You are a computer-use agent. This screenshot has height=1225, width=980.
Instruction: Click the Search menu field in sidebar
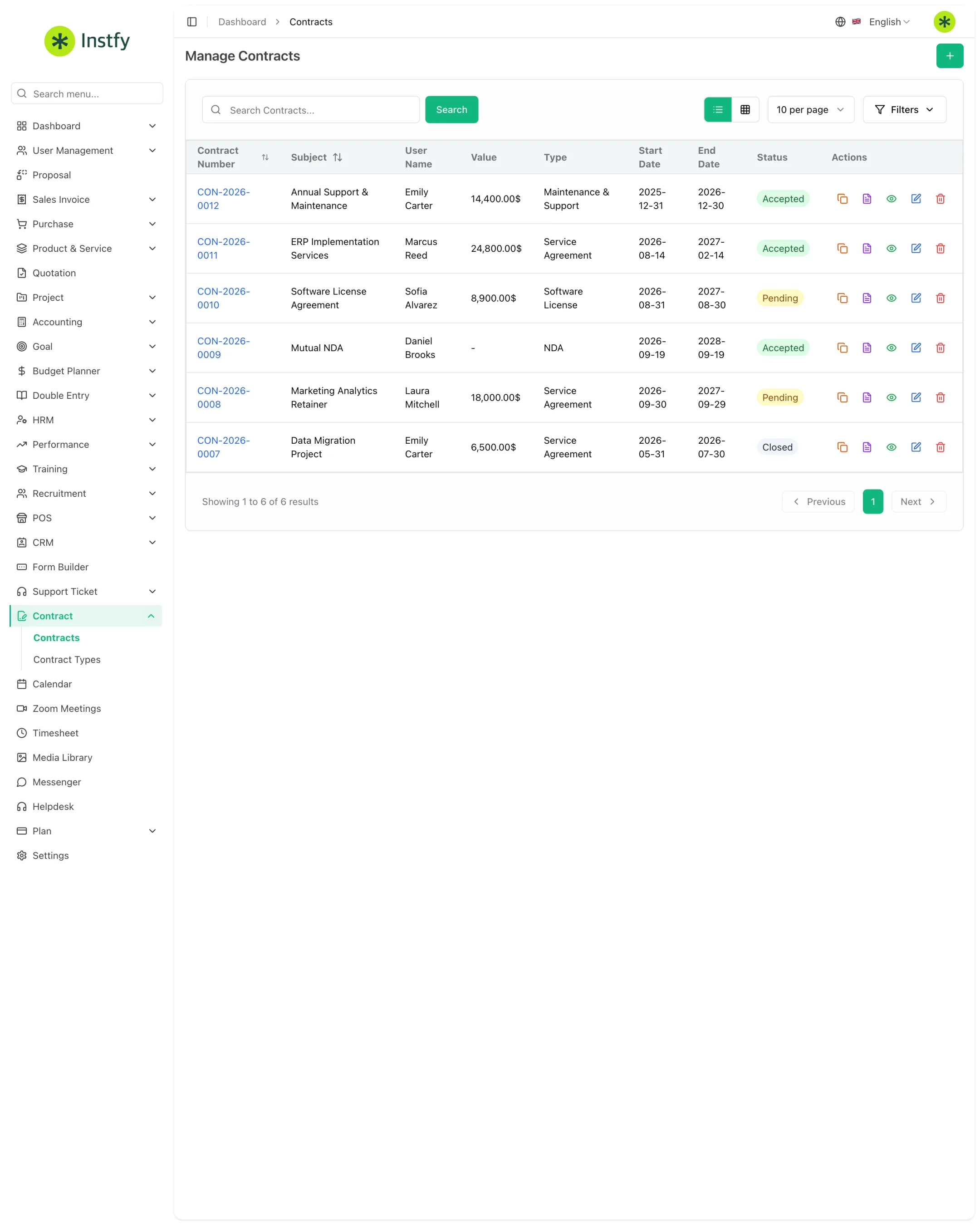[x=87, y=93]
